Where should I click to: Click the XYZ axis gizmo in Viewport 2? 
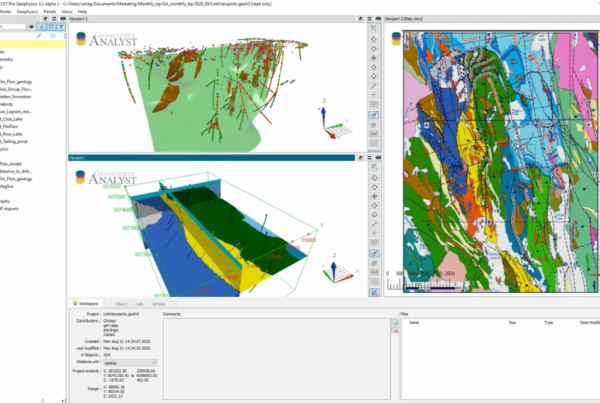tap(331, 125)
